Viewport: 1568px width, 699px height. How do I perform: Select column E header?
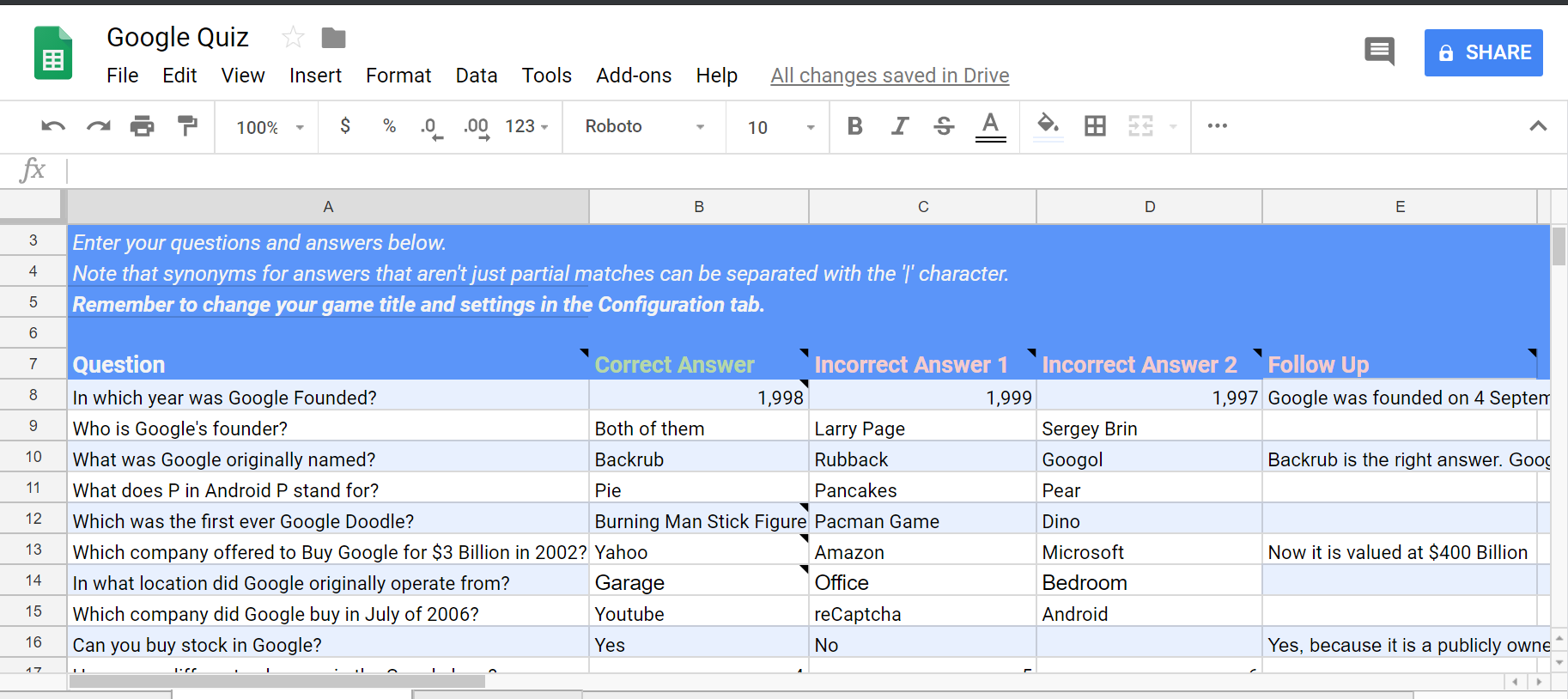click(x=1400, y=207)
